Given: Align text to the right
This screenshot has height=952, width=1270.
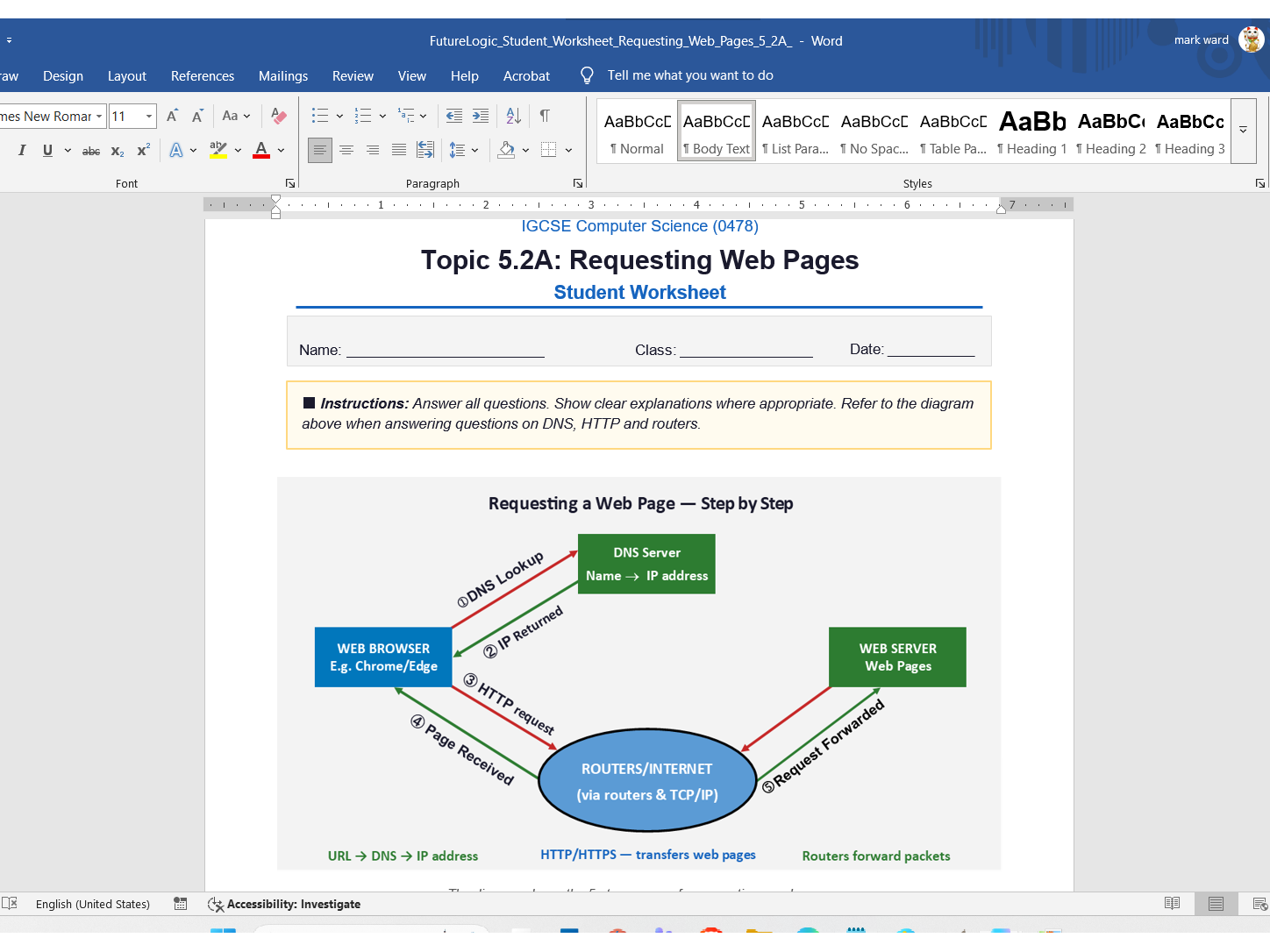Looking at the screenshot, I should tap(373, 150).
